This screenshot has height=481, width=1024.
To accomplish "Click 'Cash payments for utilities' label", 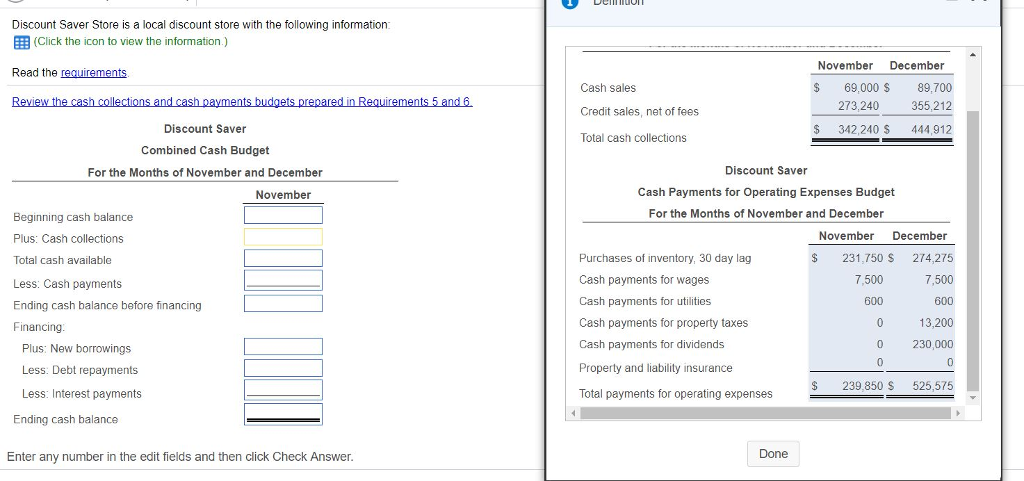I will point(645,301).
